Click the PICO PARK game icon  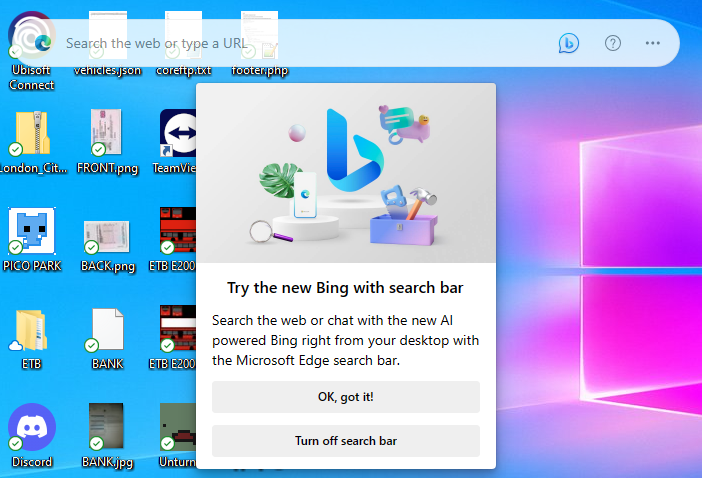point(31,231)
